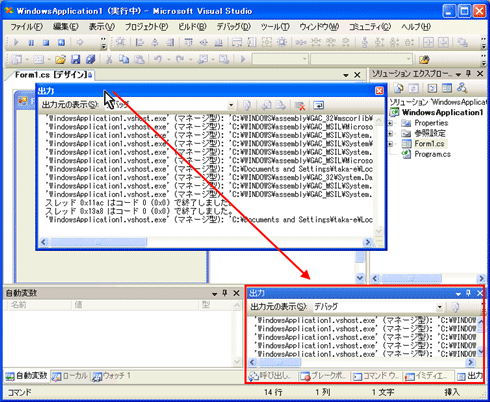
Task: Click the Bring to Front icon
Action: pos(462,42)
